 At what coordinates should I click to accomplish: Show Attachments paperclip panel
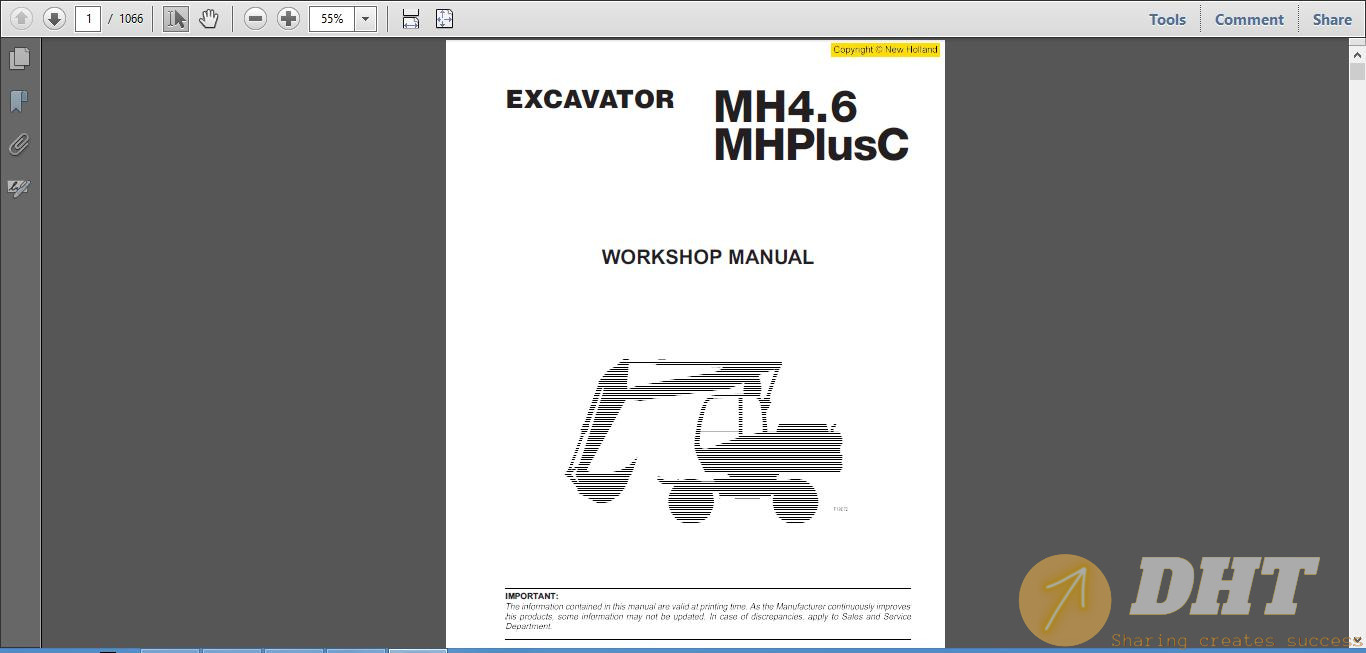click(x=19, y=145)
